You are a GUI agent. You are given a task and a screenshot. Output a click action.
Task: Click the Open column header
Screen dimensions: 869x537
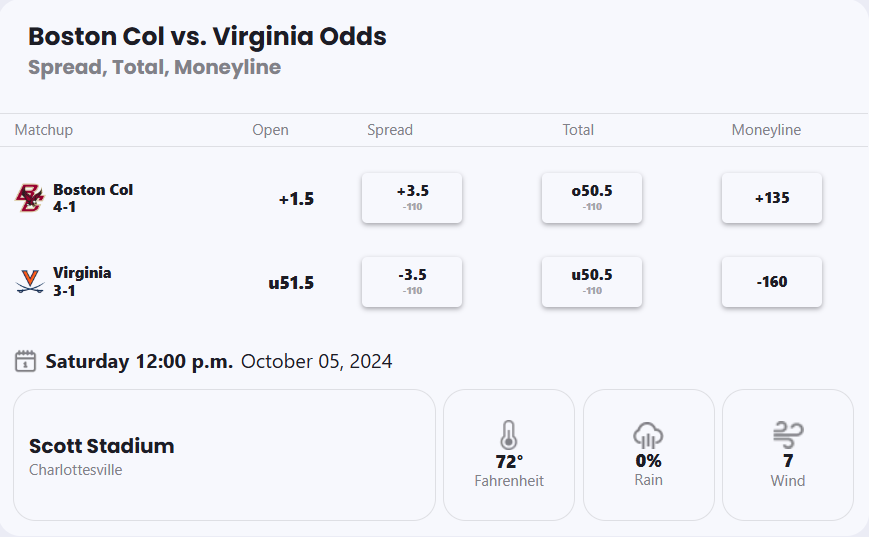click(270, 130)
